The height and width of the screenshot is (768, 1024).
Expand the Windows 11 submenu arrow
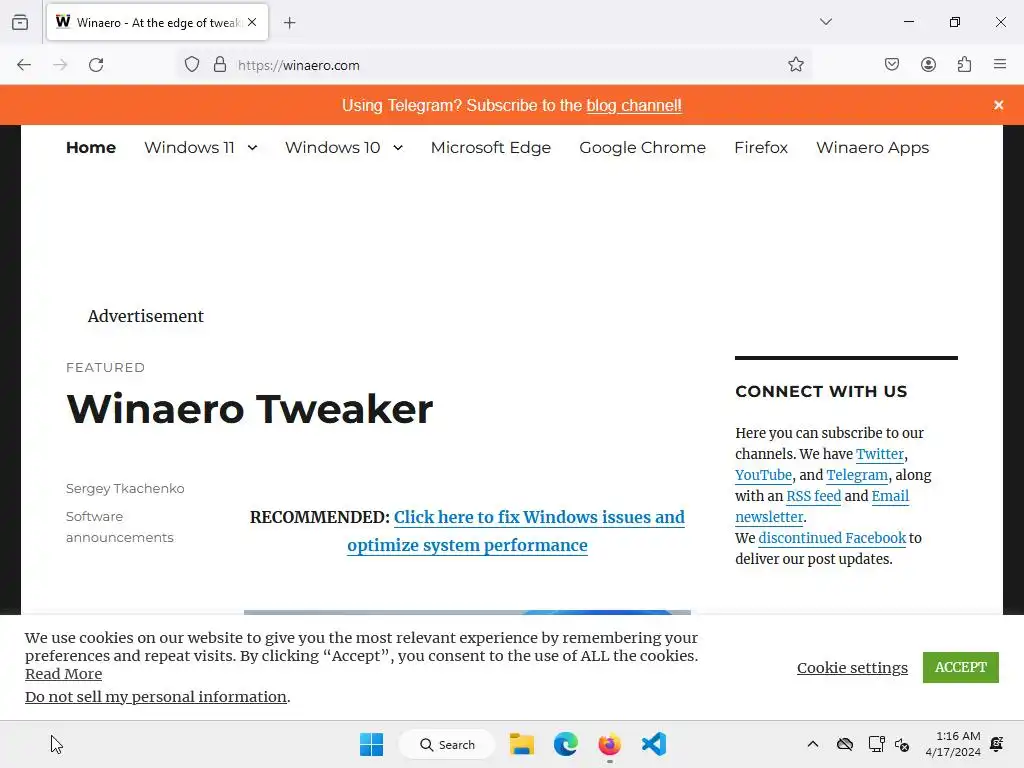[x=252, y=148]
